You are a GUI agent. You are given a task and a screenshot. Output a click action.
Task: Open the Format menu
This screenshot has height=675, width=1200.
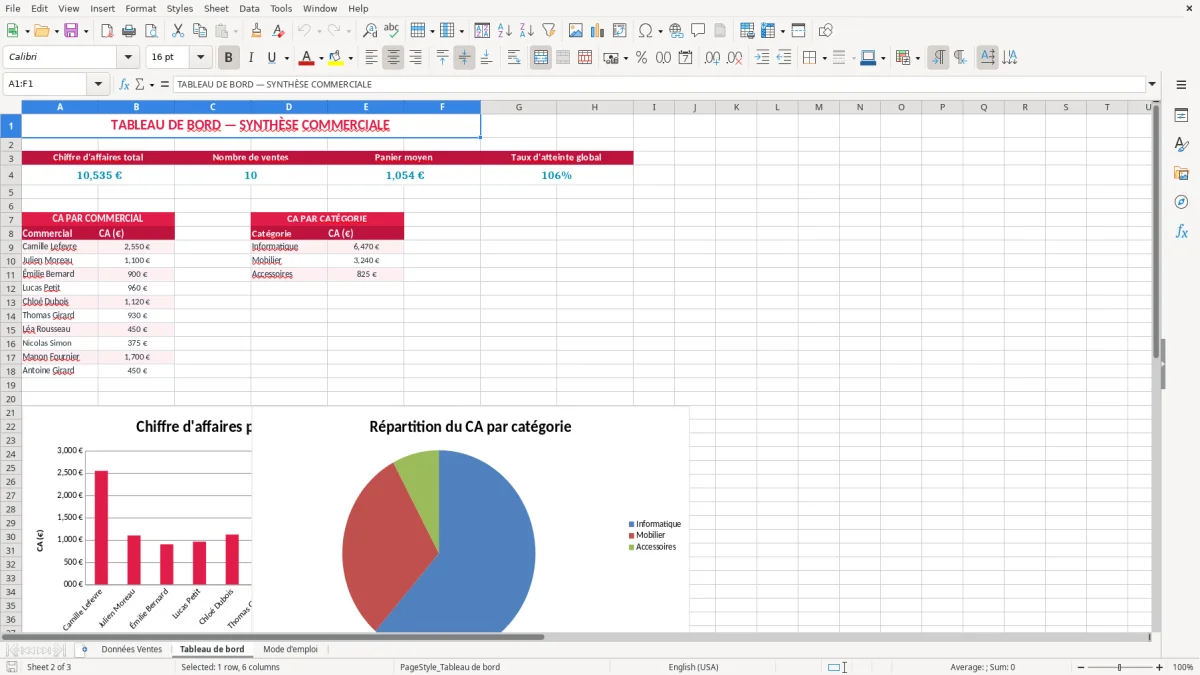coord(140,8)
